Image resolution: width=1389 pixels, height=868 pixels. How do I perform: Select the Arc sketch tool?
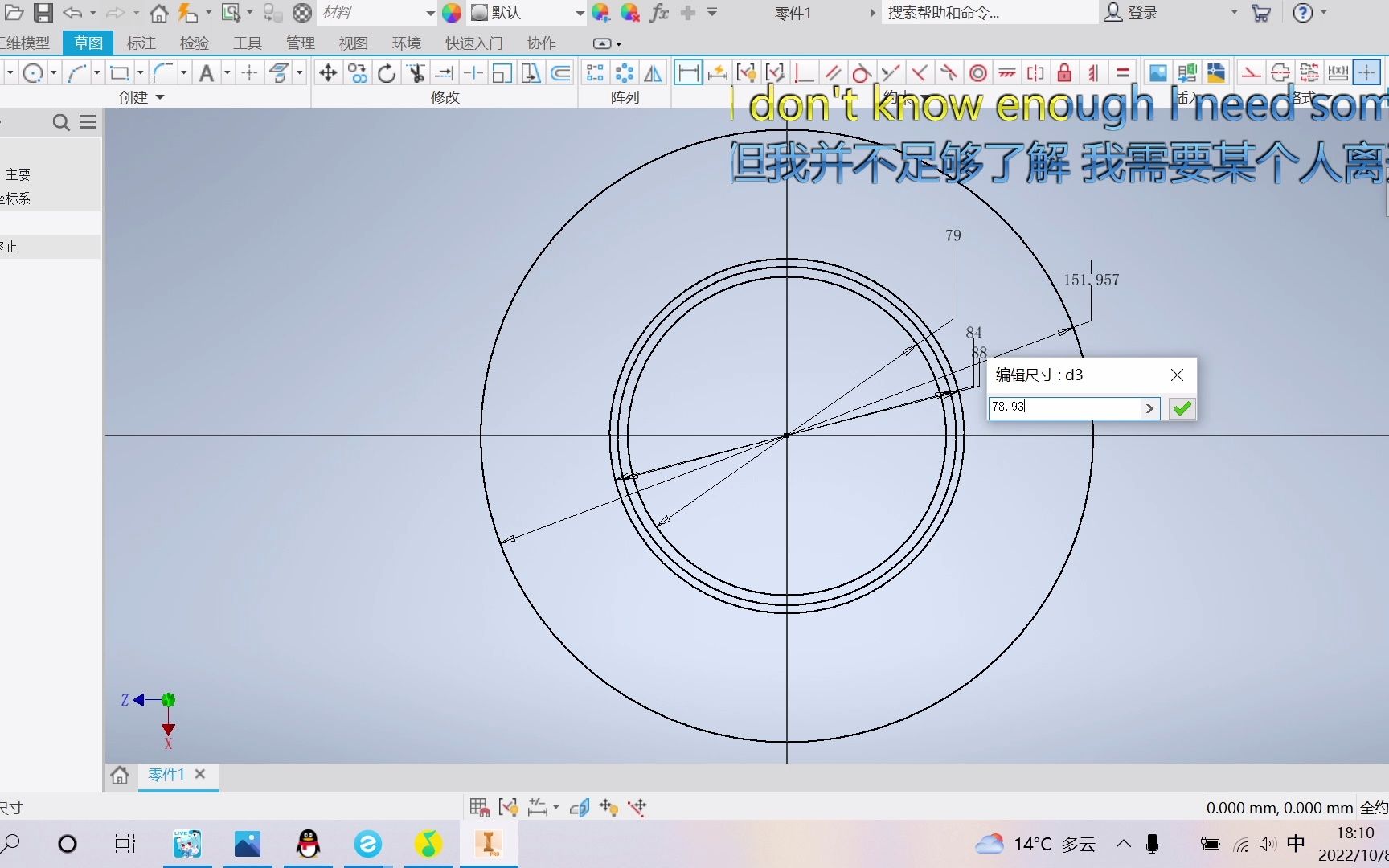[77, 73]
